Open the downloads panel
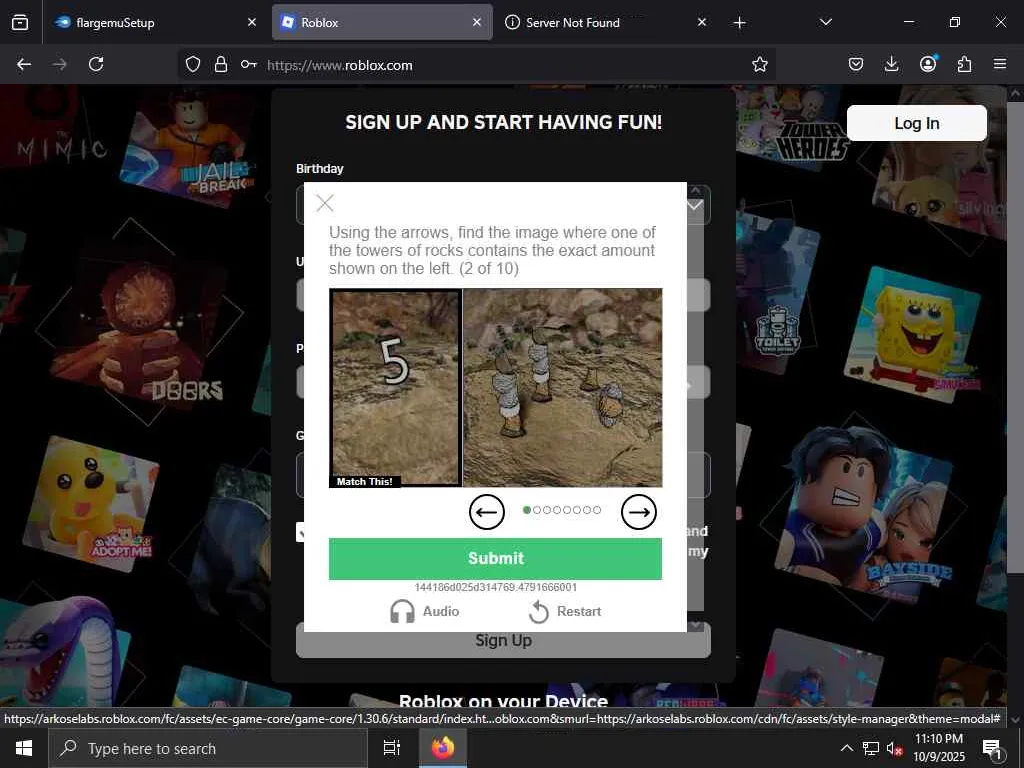 (x=891, y=64)
